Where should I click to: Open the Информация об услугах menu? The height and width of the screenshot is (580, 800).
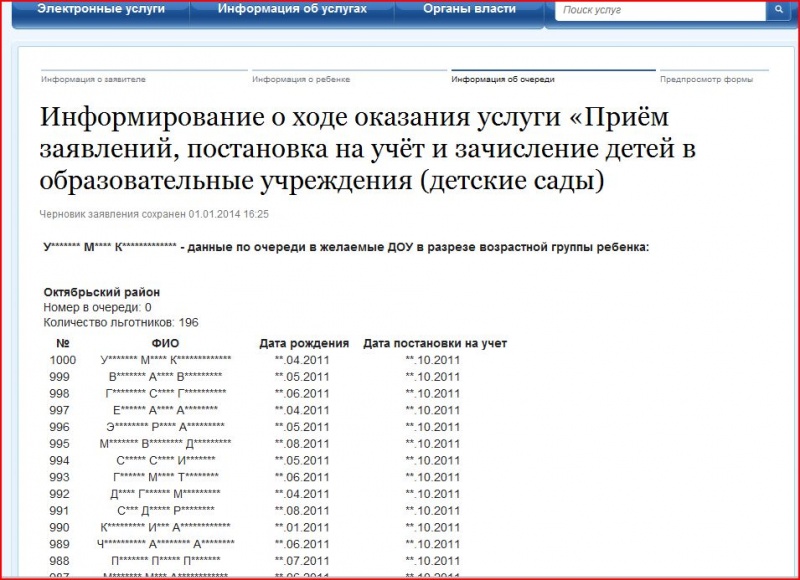[292, 9]
